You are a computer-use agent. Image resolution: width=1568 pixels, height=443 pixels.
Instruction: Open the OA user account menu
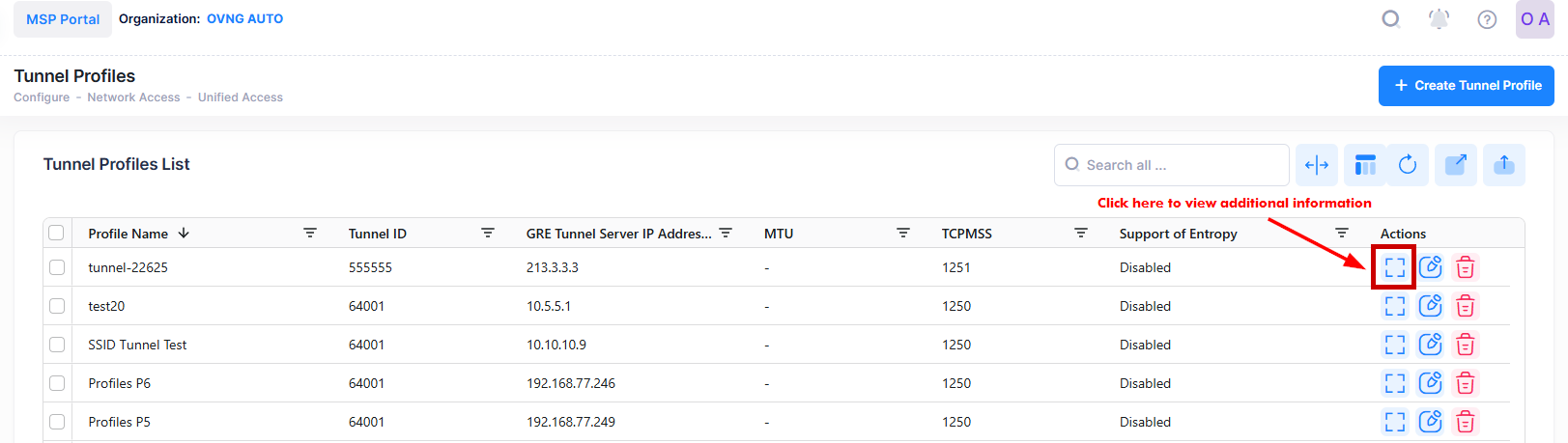(x=1534, y=19)
